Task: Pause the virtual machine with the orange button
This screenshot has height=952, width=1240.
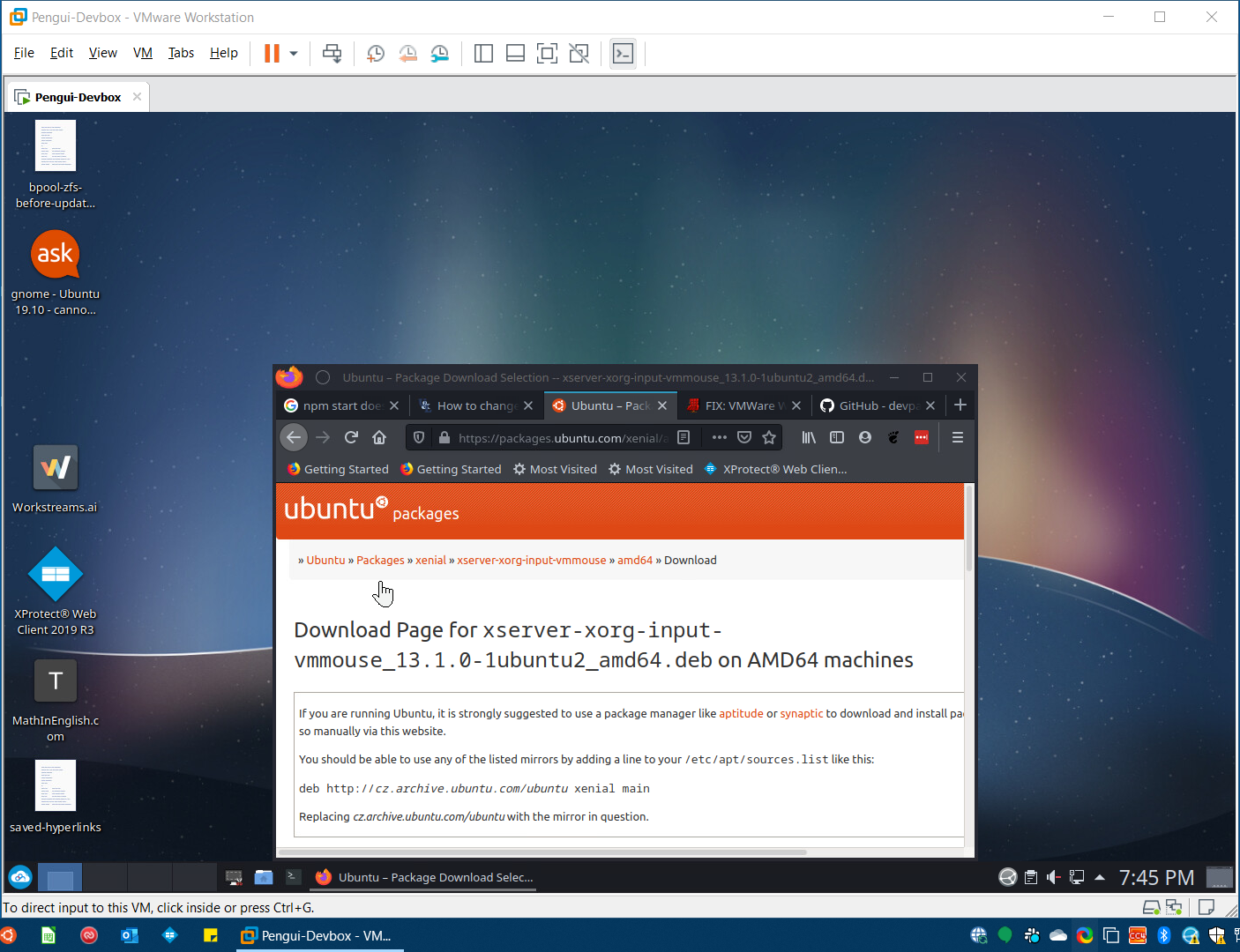Action: click(x=272, y=54)
